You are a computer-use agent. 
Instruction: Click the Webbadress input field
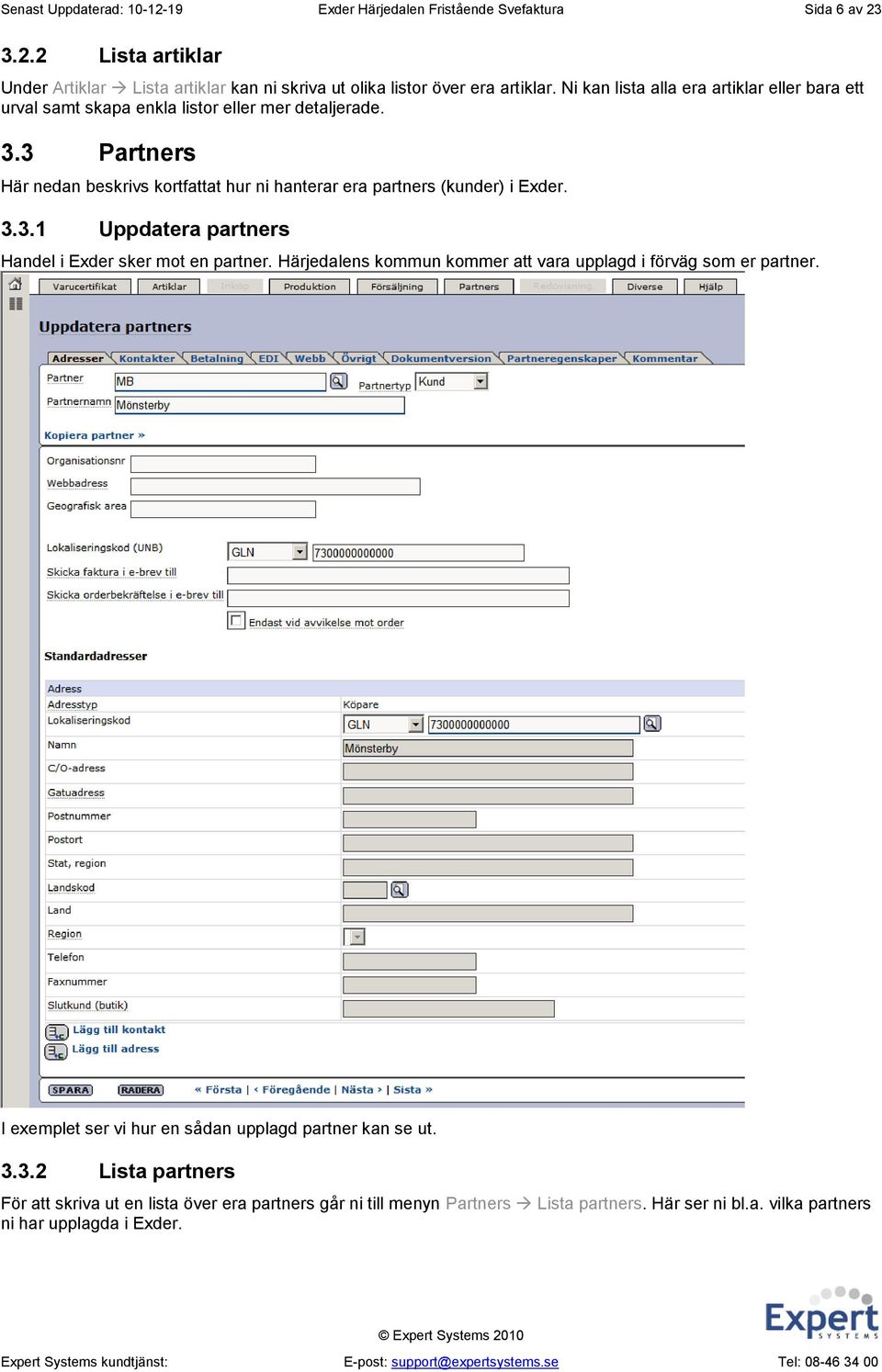276,486
